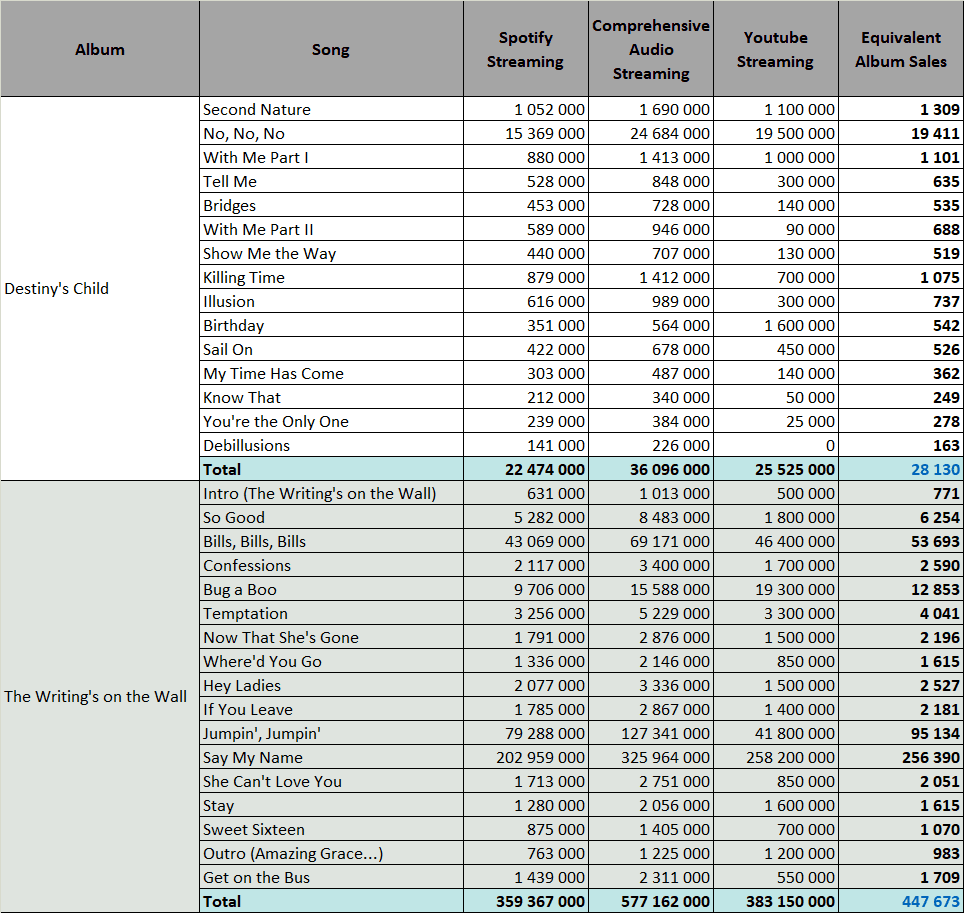Select the Illusion song cell

click(331, 301)
